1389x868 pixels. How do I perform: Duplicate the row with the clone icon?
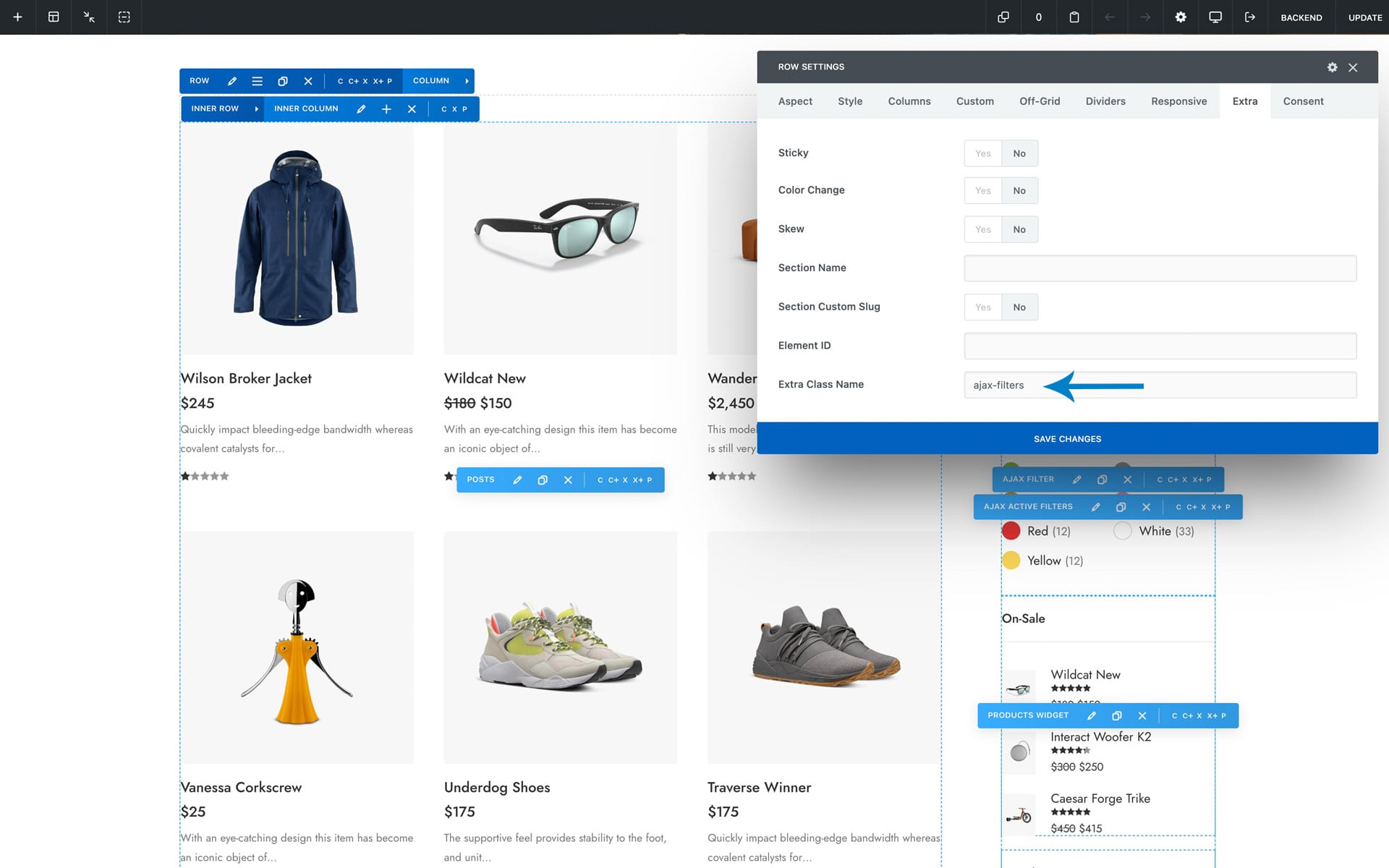point(283,81)
